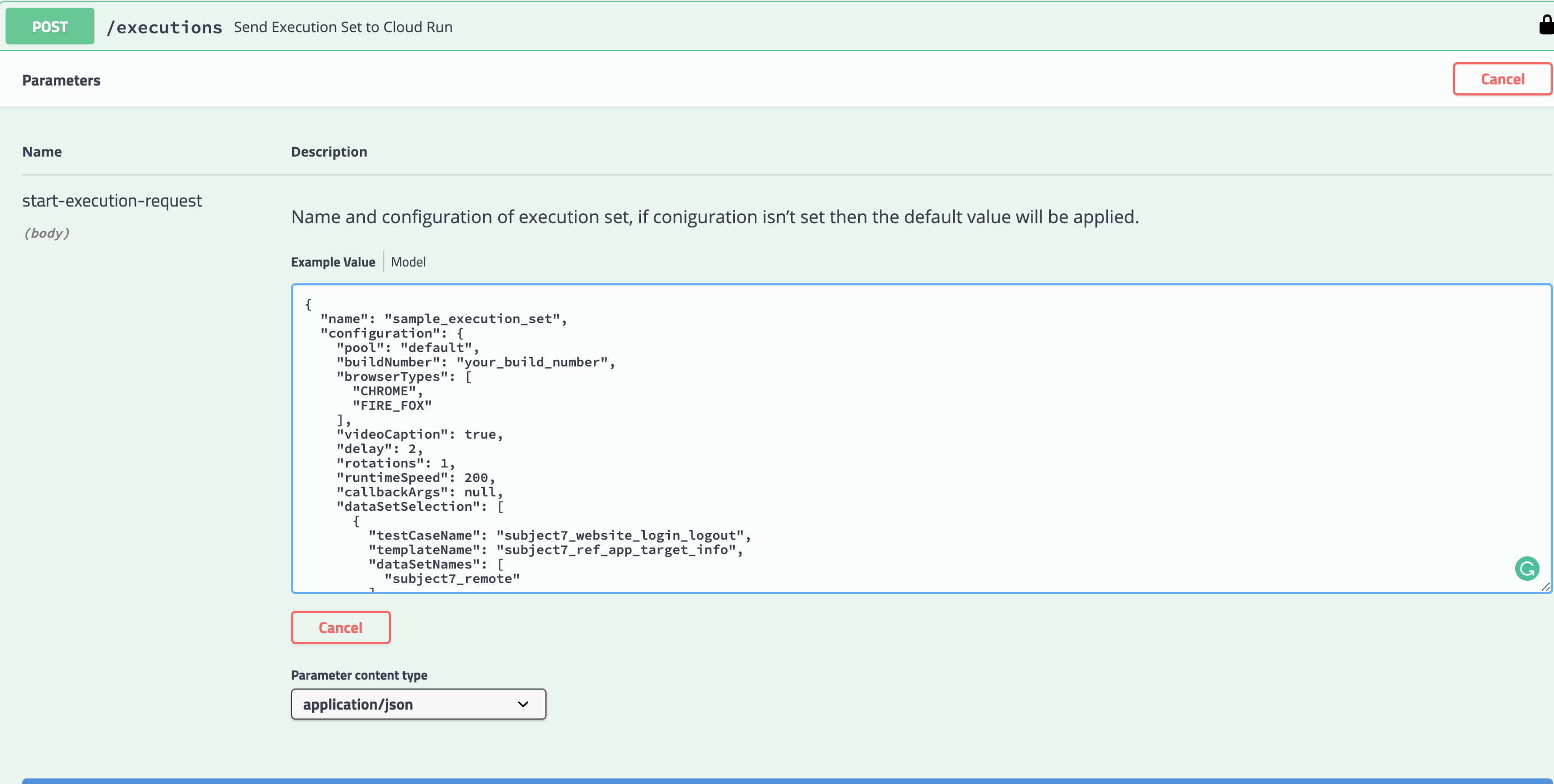The image size is (1554, 784).
Task: Switch to the Model tab
Action: (x=408, y=262)
